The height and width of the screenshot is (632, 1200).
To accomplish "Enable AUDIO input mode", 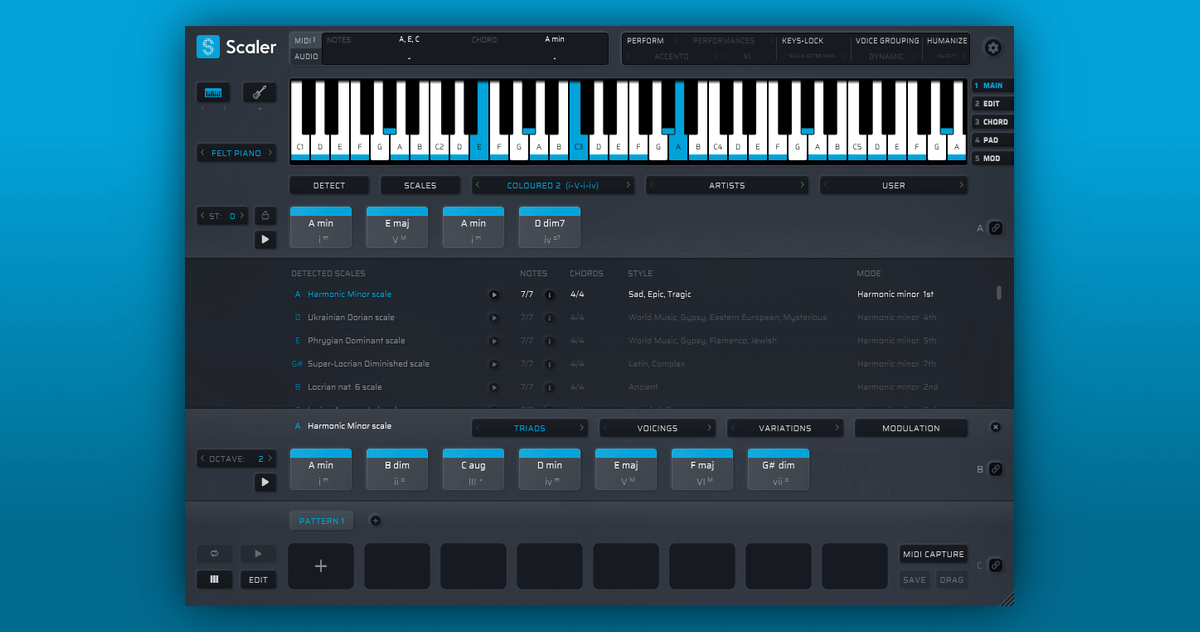I will point(306,57).
